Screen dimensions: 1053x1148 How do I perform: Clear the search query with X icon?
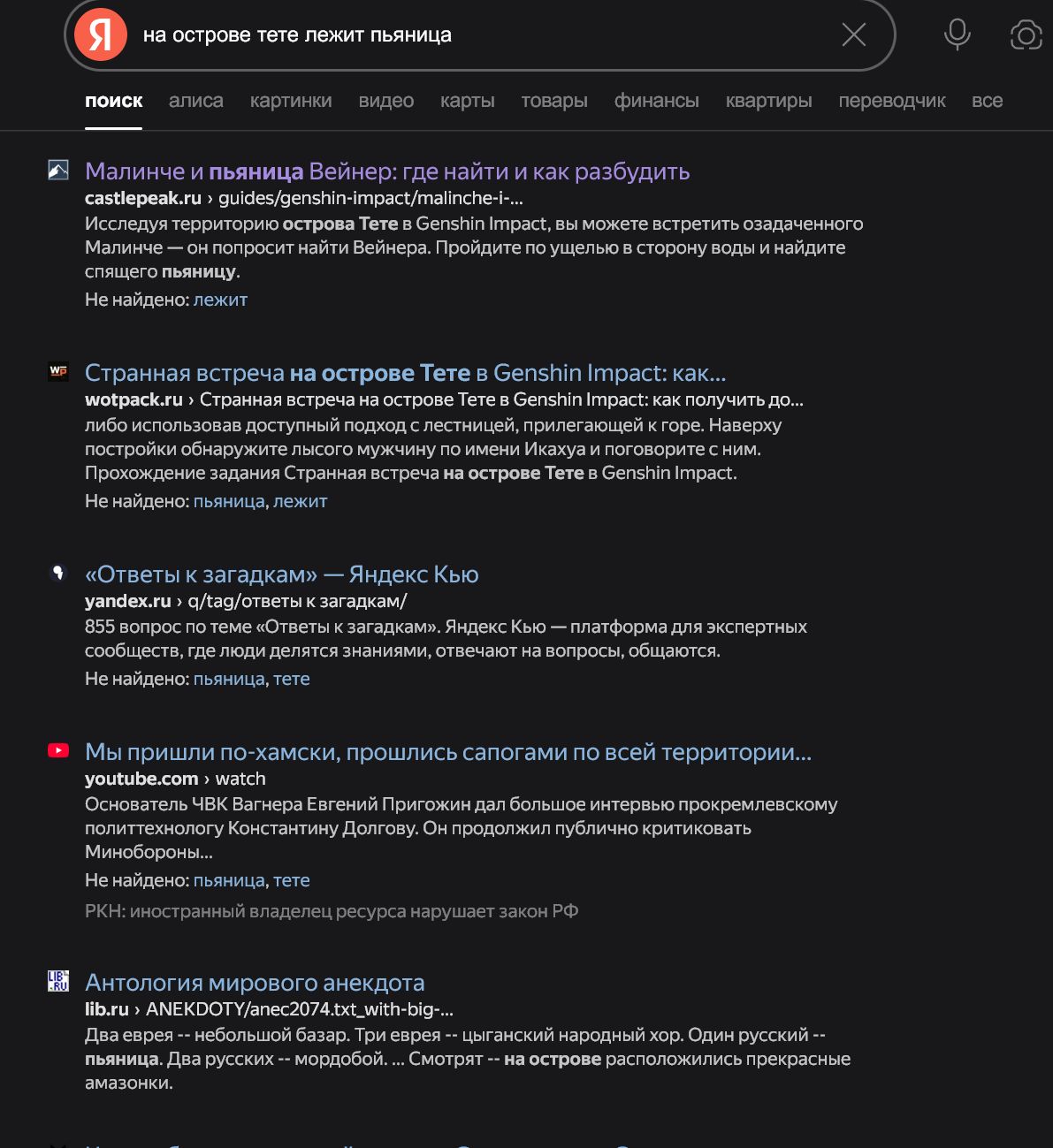853,34
